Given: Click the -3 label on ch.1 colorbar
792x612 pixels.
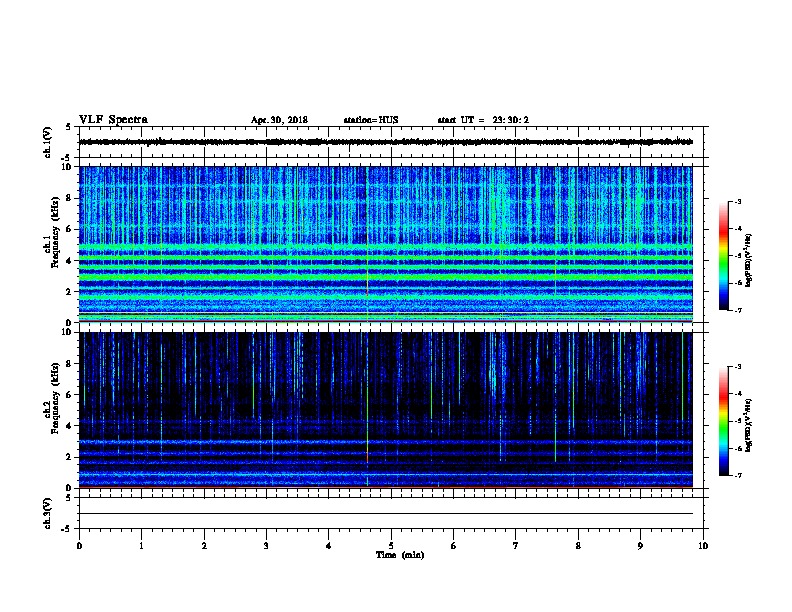Looking at the screenshot, I should point(737,202).
